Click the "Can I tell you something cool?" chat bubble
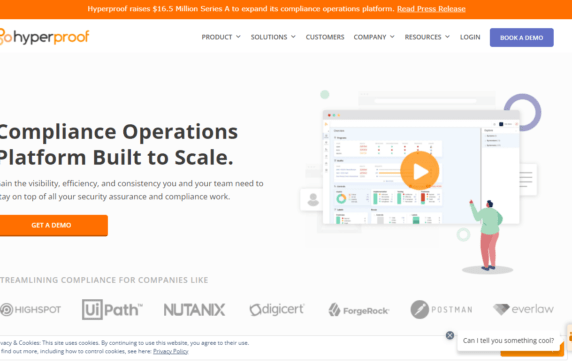Viewport: 572px width, 364px height. coord(508,340)
